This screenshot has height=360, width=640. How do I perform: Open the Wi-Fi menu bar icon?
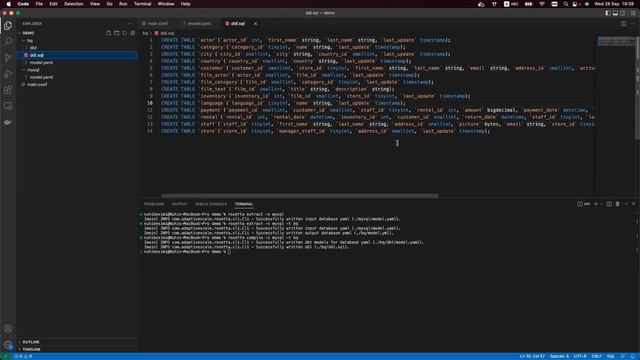[x=542, y=4]
